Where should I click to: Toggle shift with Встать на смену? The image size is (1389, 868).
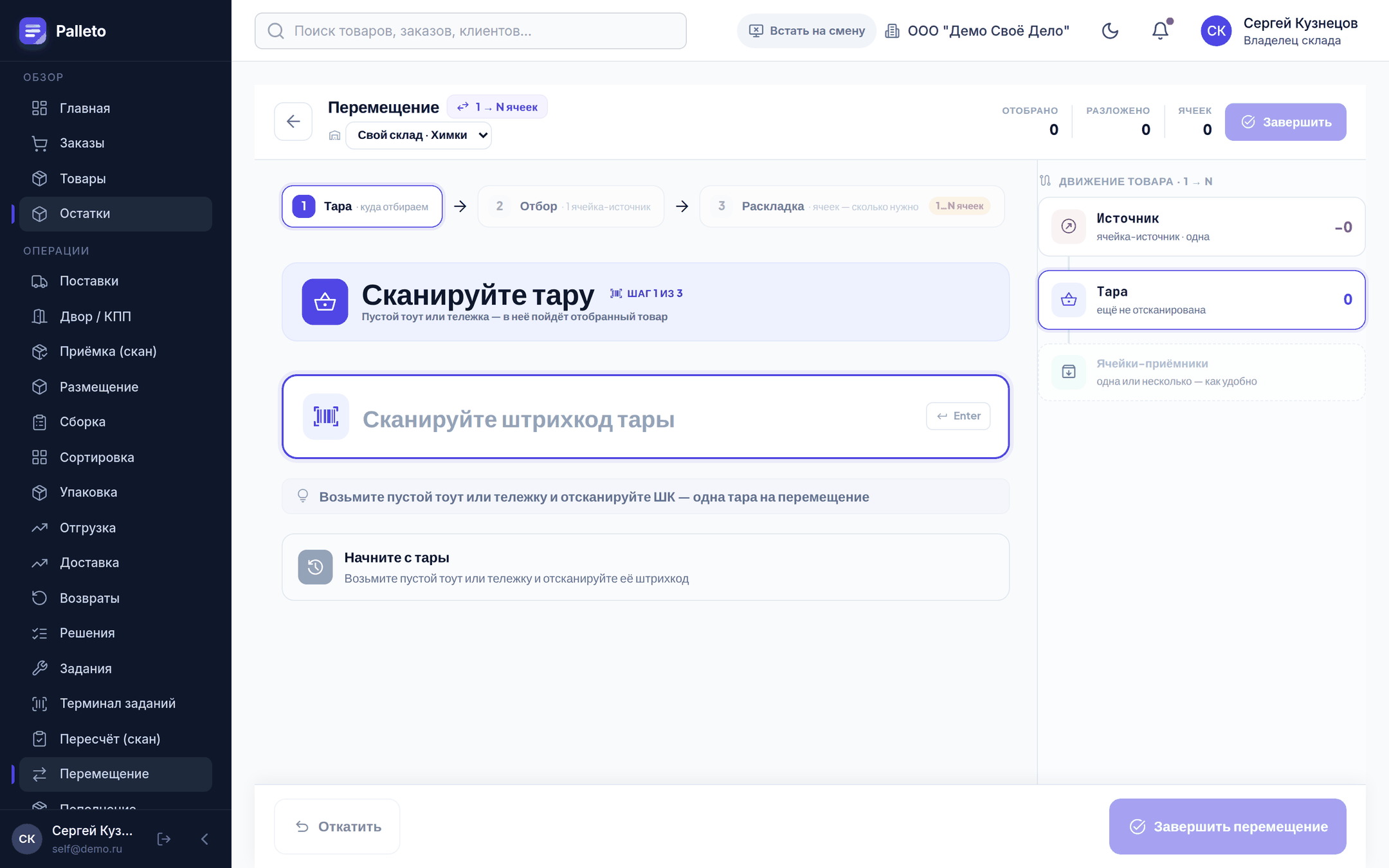coord(807,31)
